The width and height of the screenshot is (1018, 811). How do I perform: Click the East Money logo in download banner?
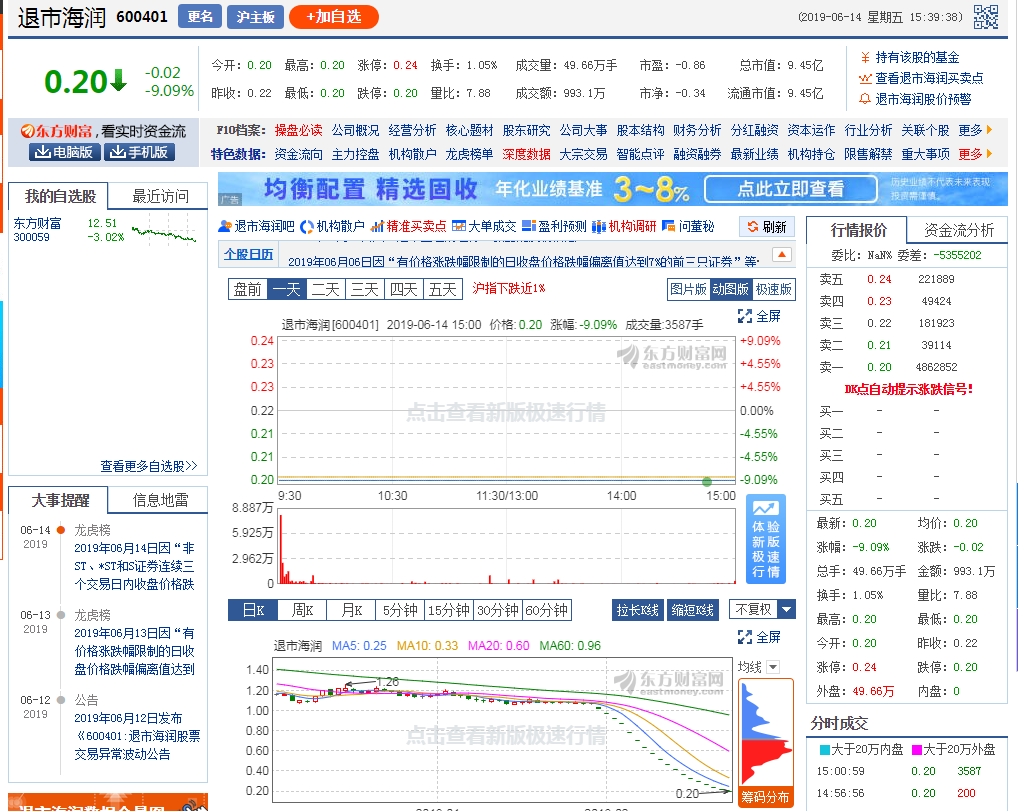click(x=27, y=131)
